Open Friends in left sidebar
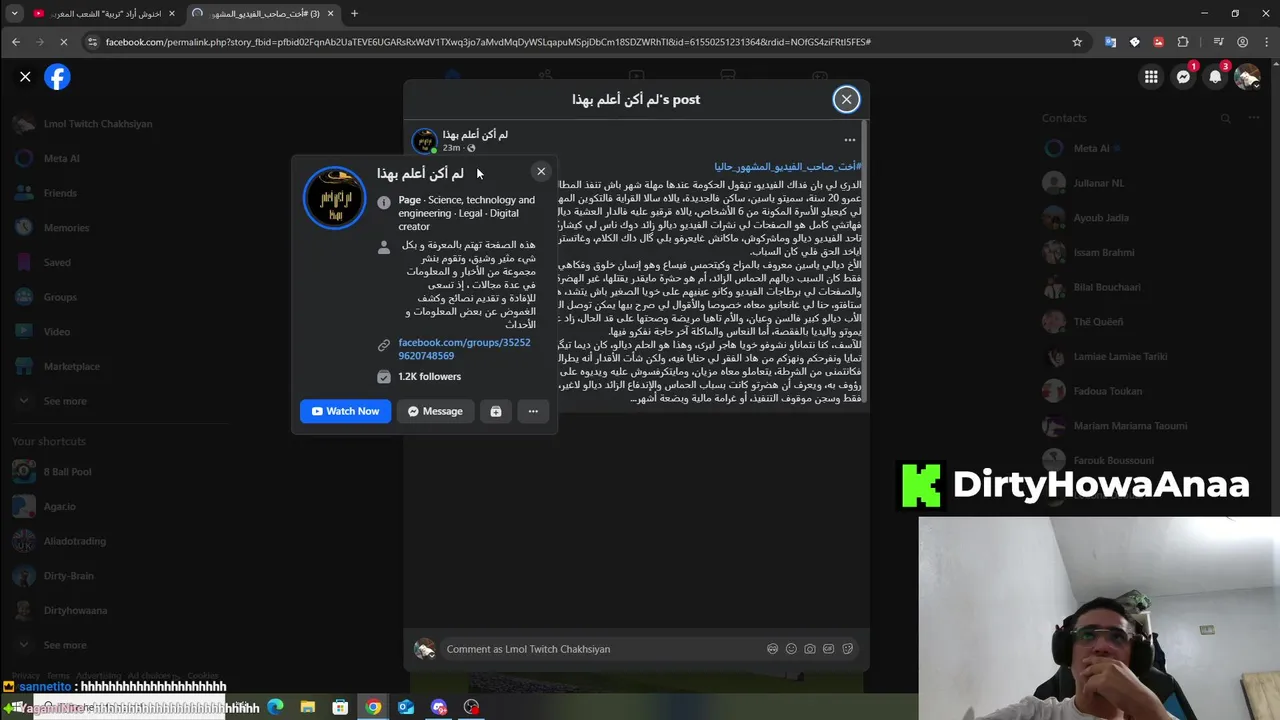This screenshot has width=1280, height=720. coord(60,193)
